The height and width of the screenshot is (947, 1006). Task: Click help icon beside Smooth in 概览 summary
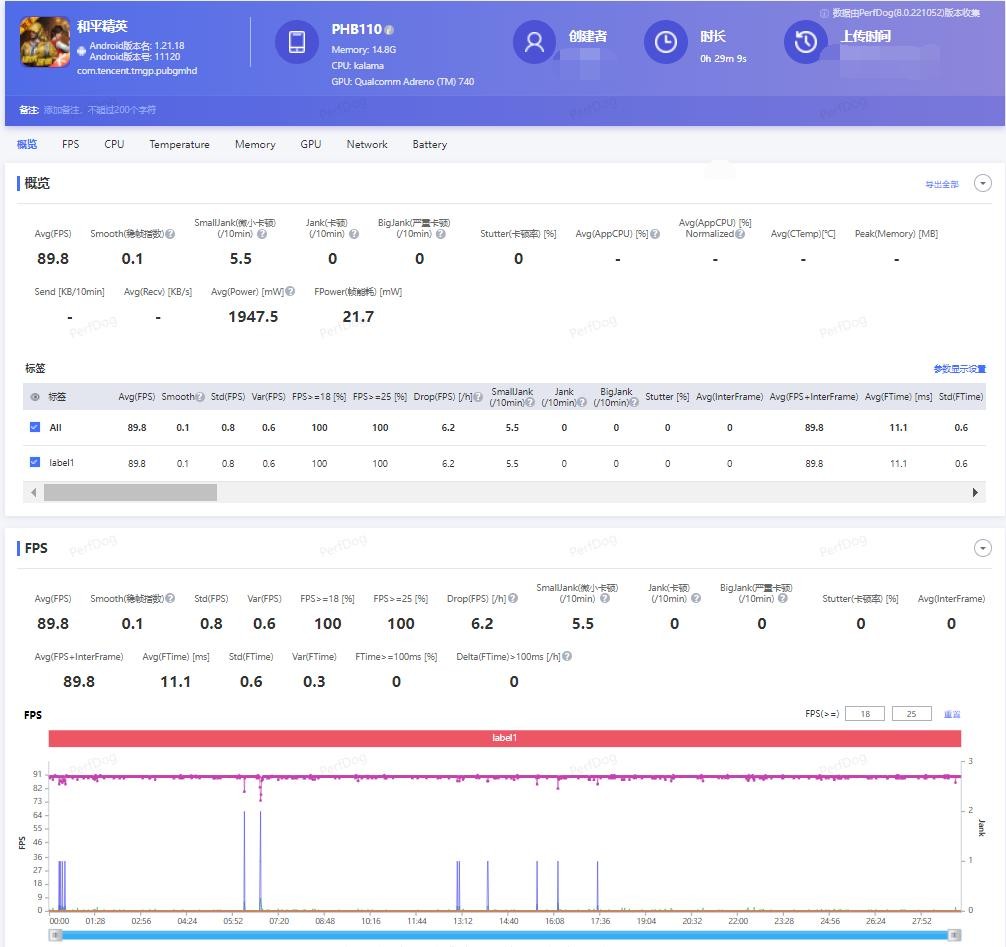click(x=170, y=234)
